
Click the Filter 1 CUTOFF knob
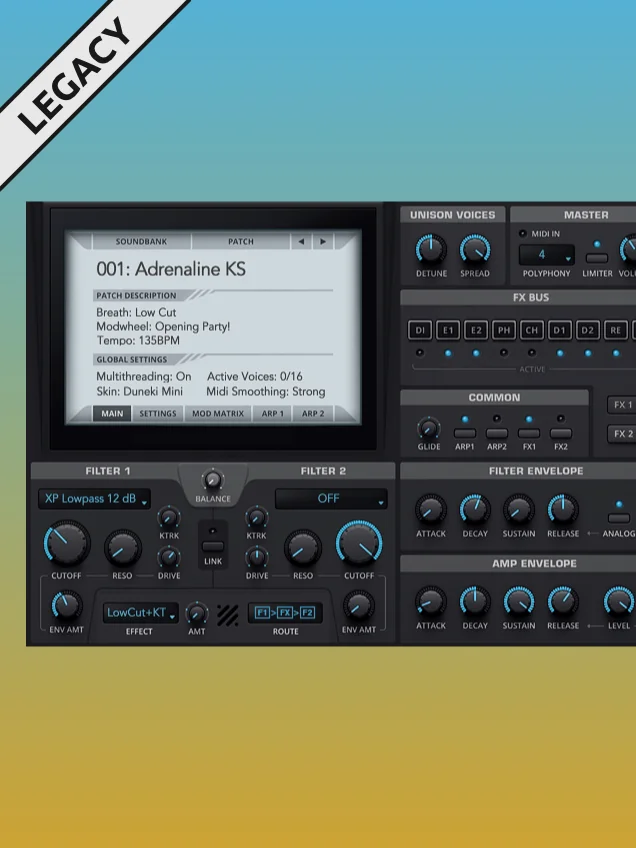pos(67,544)
